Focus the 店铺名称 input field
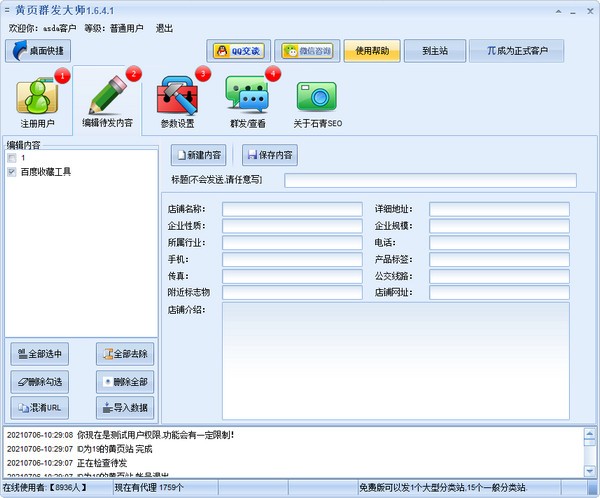This screenshot has height=498, width=600. click(x=292, y=209)
